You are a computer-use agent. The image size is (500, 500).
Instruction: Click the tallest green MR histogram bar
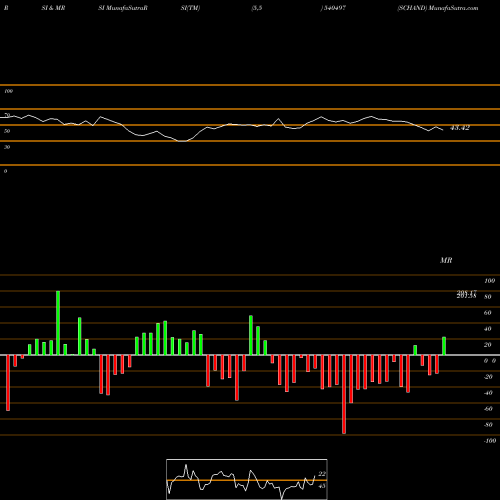pyautogui.click(x=58, y=323)
